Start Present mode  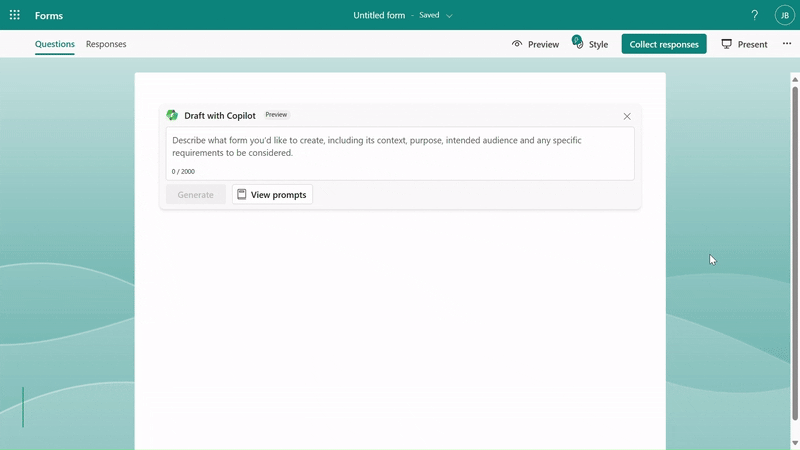point(744,44)
